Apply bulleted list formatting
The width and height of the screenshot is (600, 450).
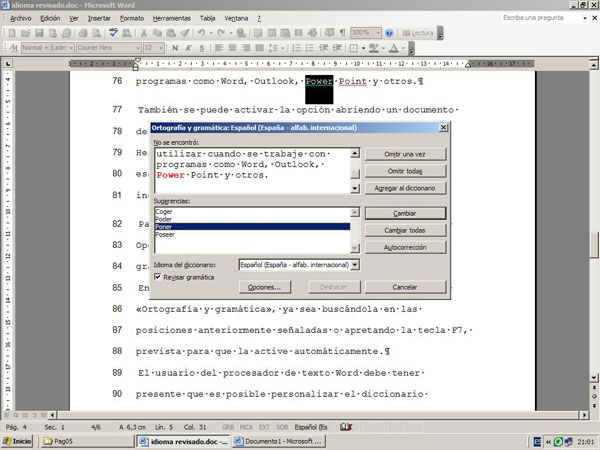[310, 48]
